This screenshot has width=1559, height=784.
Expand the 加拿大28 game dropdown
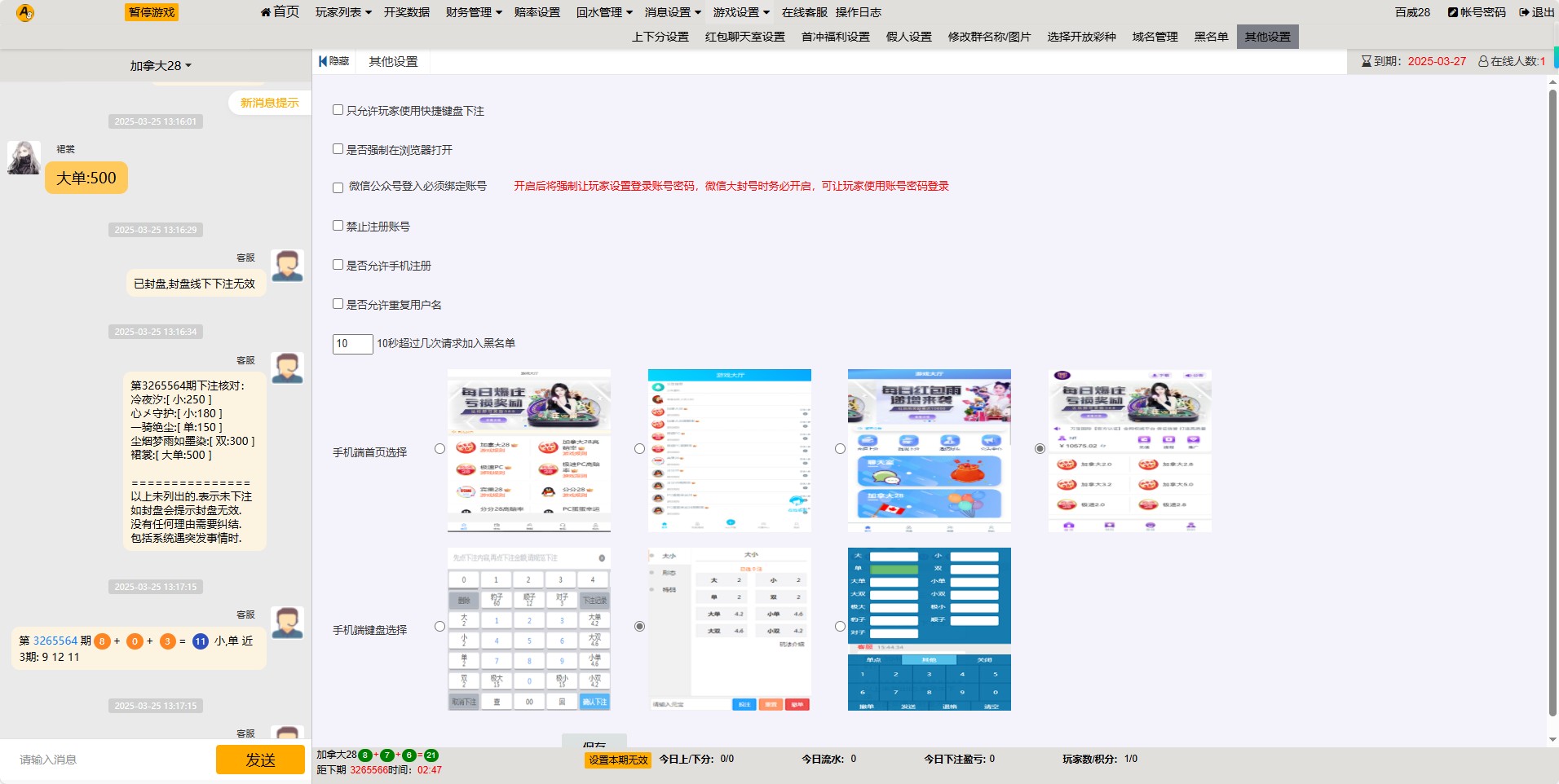click(x=161, y=65)
